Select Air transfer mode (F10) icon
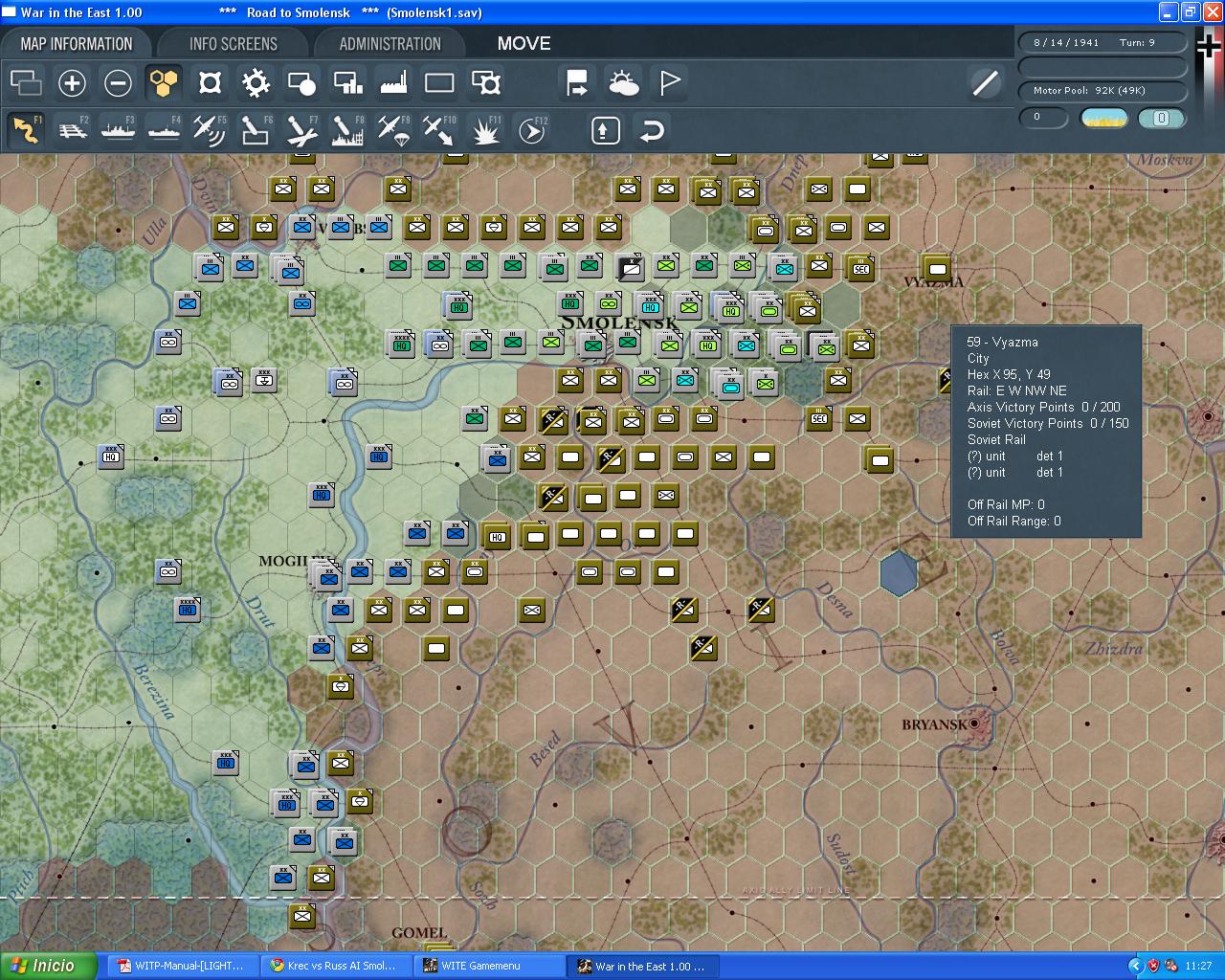The width and height of the screenshot is (1225, 980). [x=439, y=129]
